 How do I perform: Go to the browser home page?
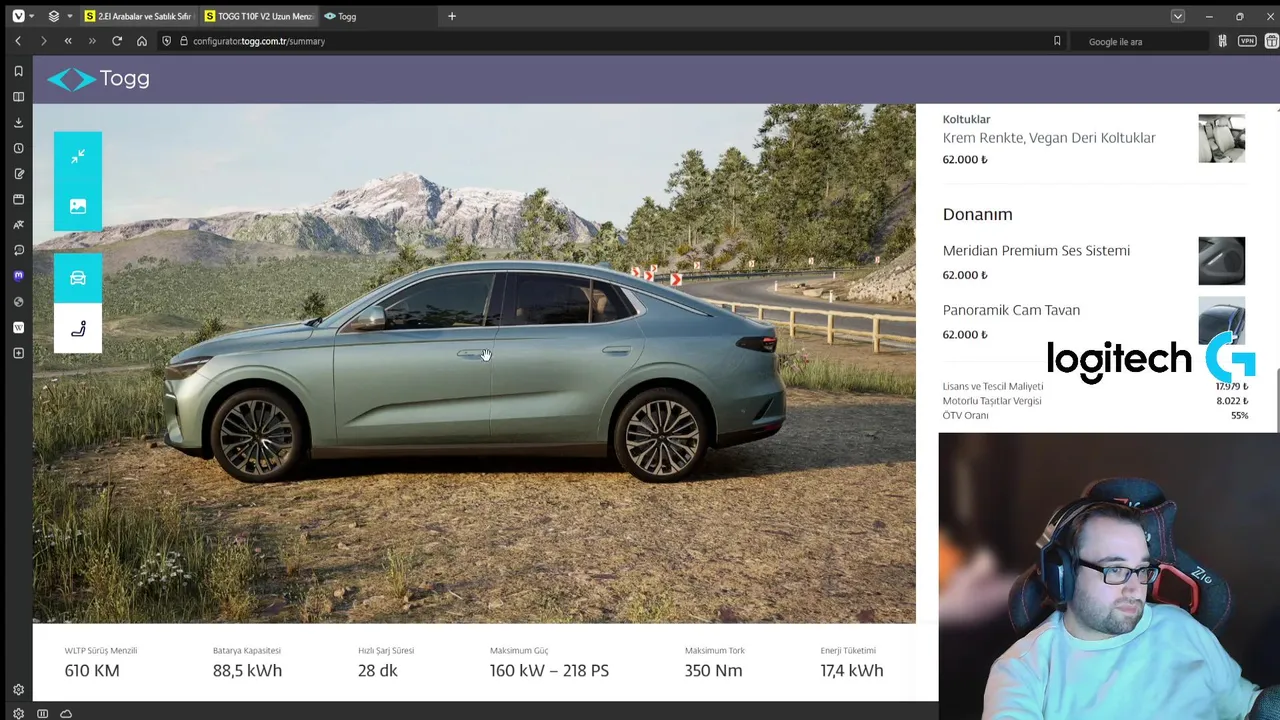coord(142,41)
